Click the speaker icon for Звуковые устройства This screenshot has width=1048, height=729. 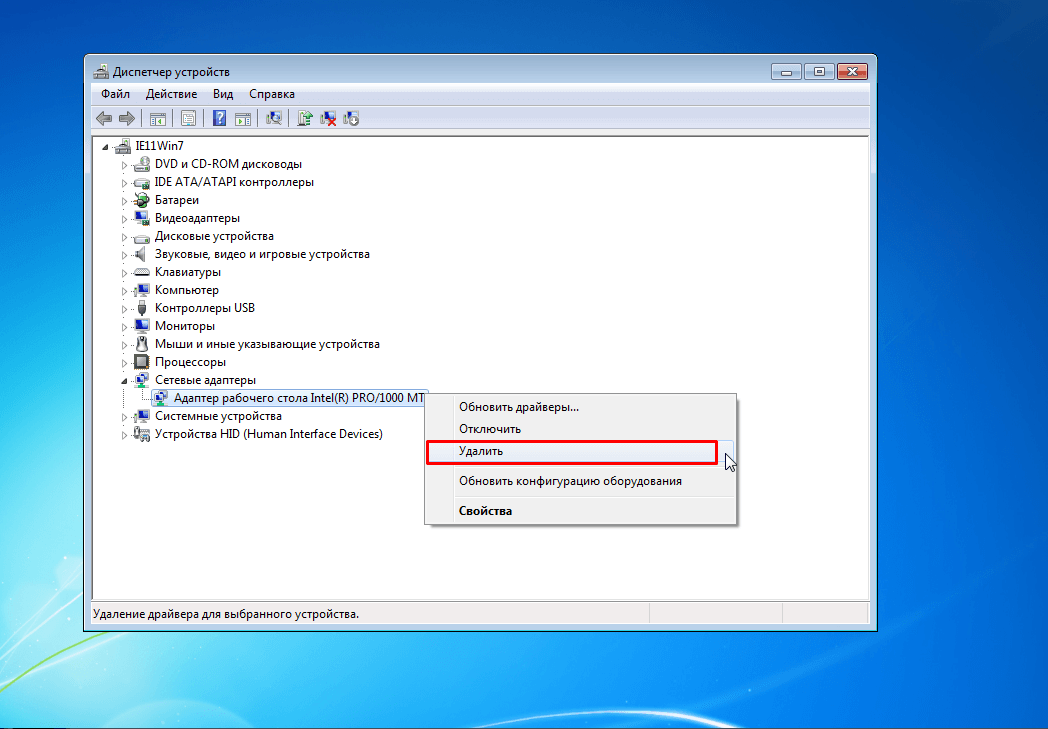140,254
